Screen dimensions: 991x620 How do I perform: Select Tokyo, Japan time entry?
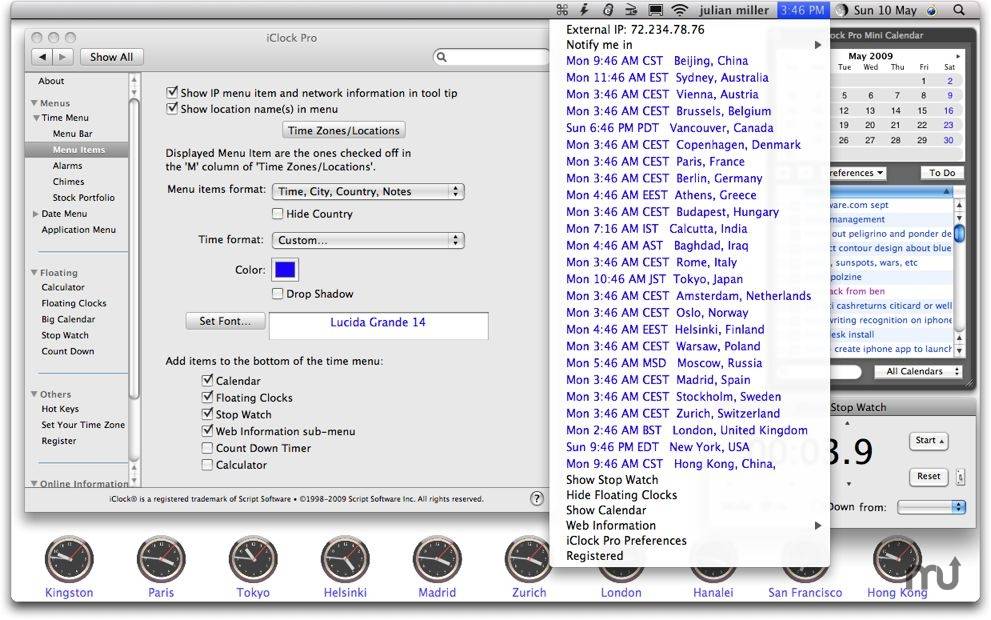655,279
